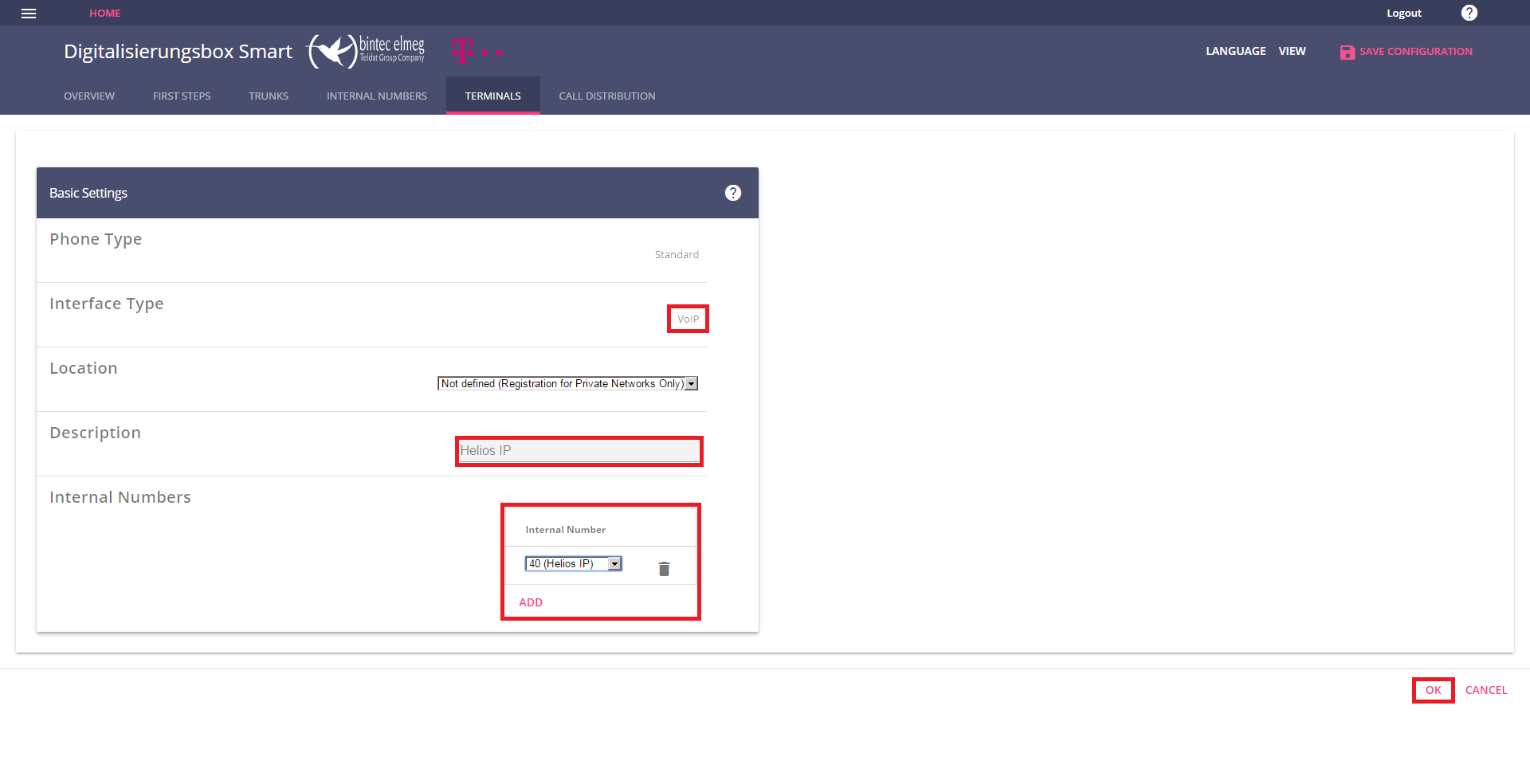Focus the Description field containing Helios IP
Image resolution: width=1530 pixels, height=784 pixels.
579,451
